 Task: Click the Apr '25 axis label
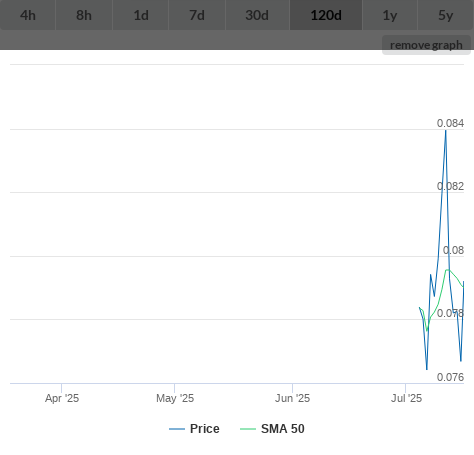click(62, 398)
